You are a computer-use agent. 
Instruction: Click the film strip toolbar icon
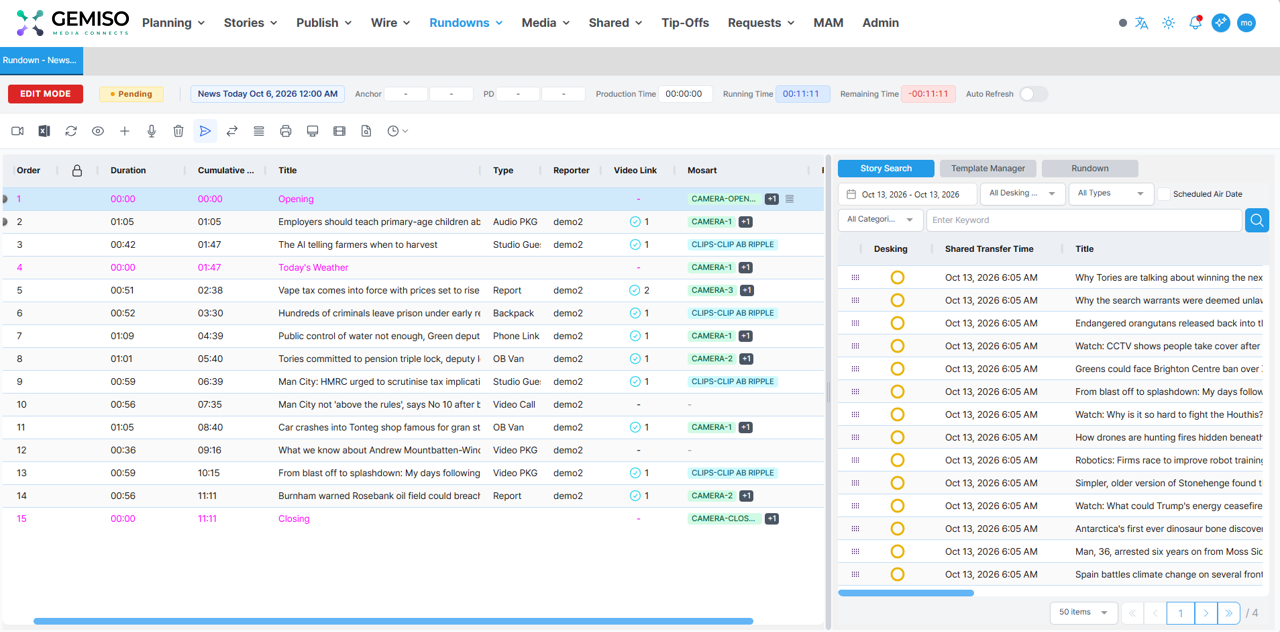pyautogui.click(x=339, y=131)
